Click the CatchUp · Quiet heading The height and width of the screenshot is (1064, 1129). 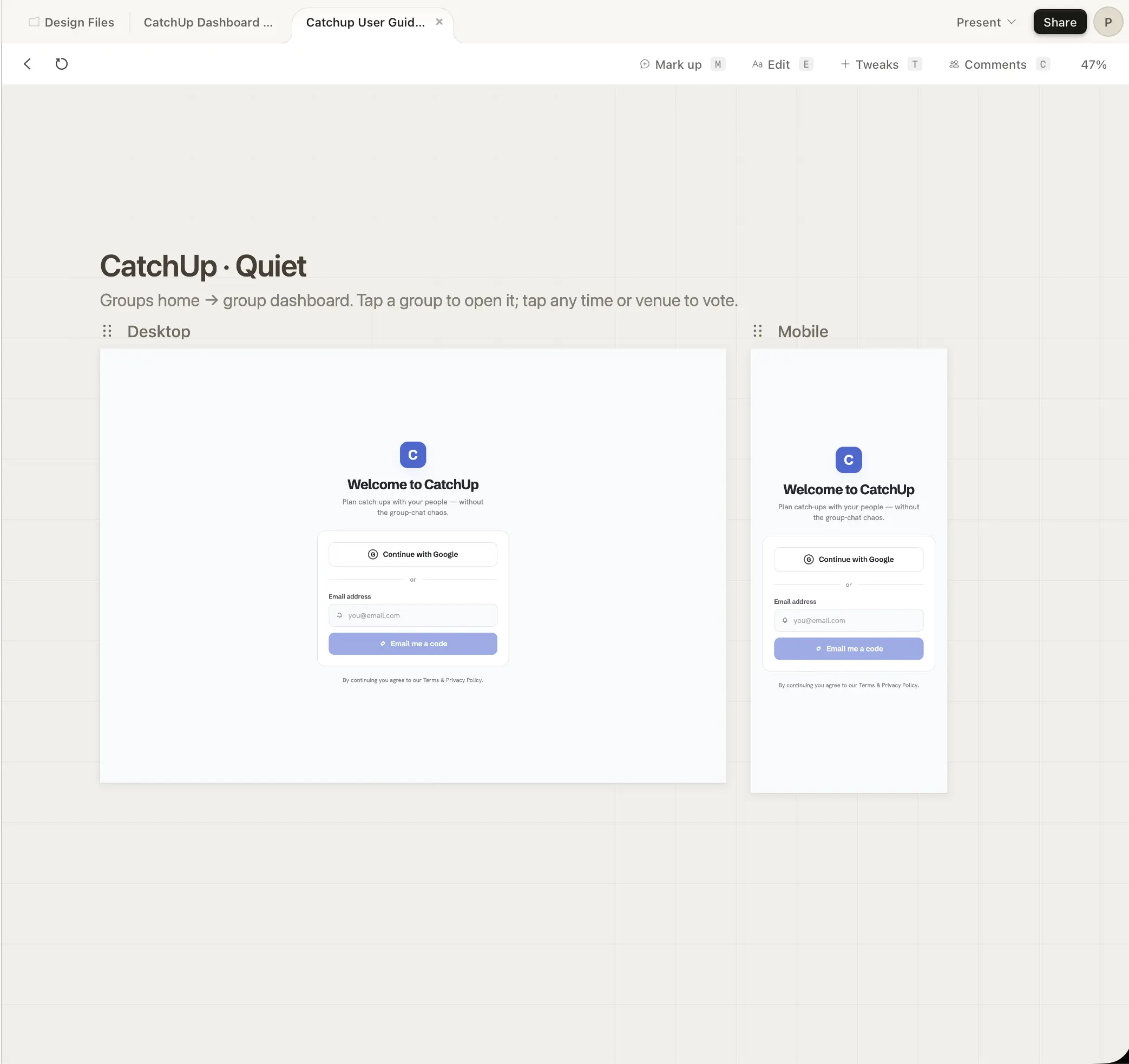204,266
